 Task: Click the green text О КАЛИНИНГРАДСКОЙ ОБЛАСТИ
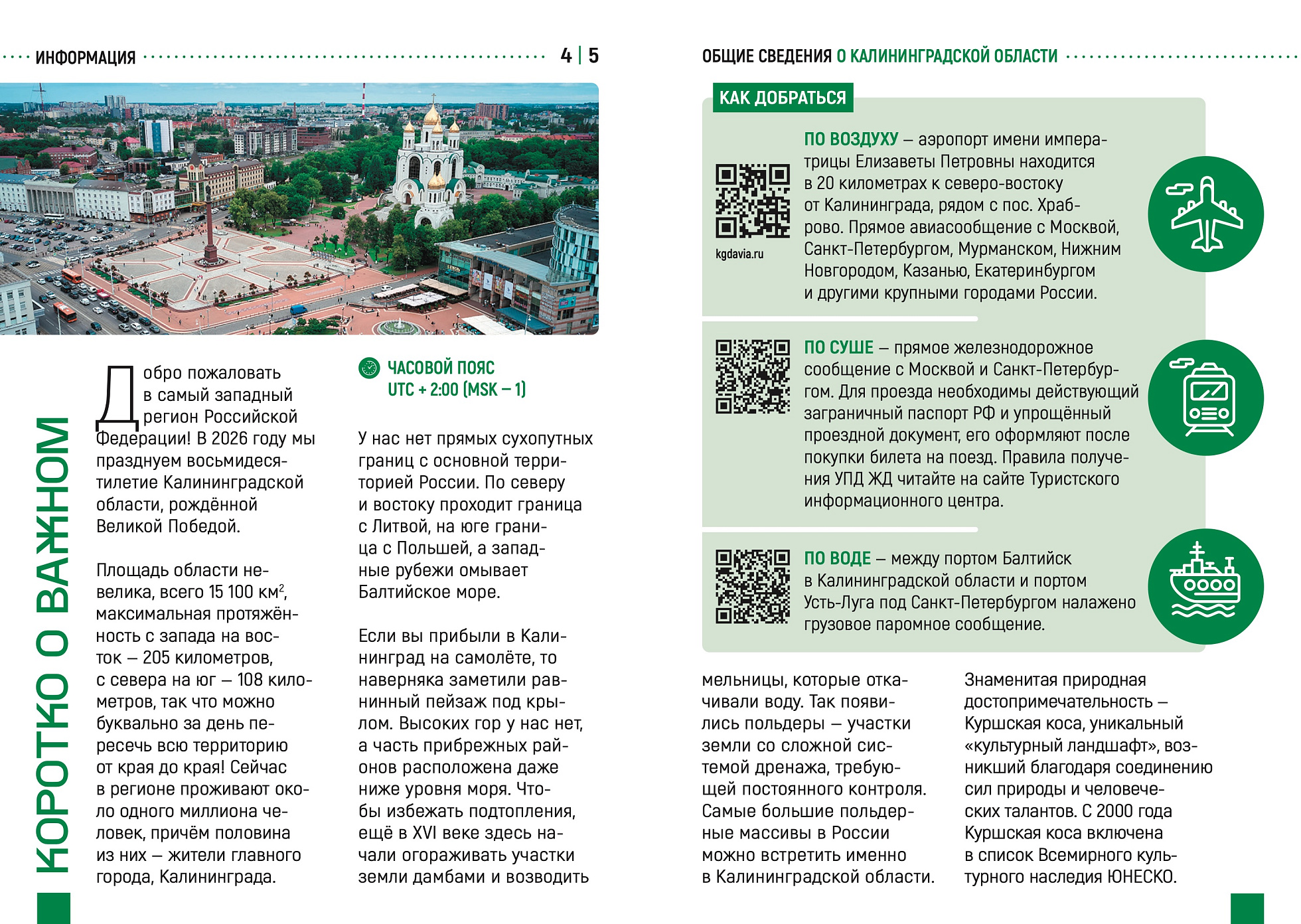(947, 56)
